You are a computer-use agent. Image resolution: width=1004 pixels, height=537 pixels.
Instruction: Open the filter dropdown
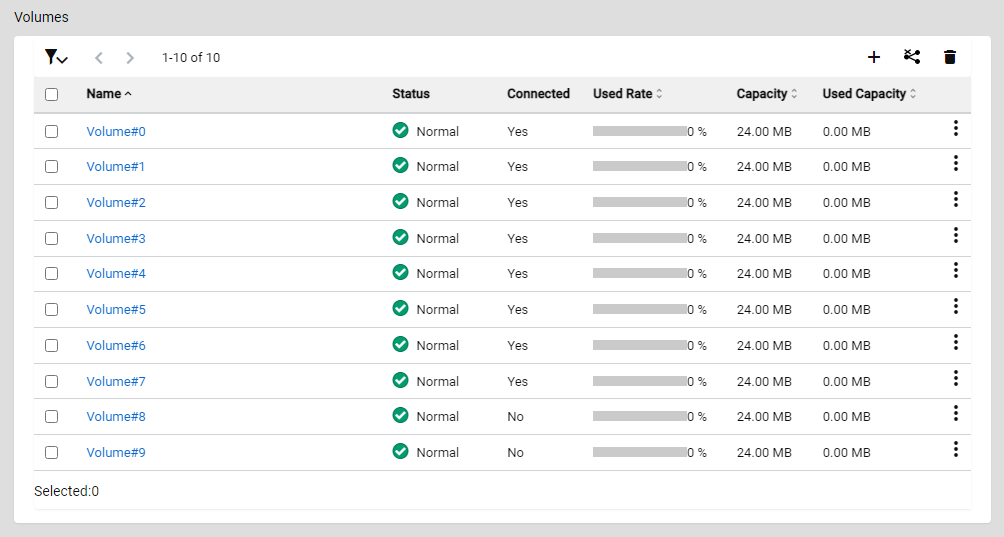coord(56,58)
